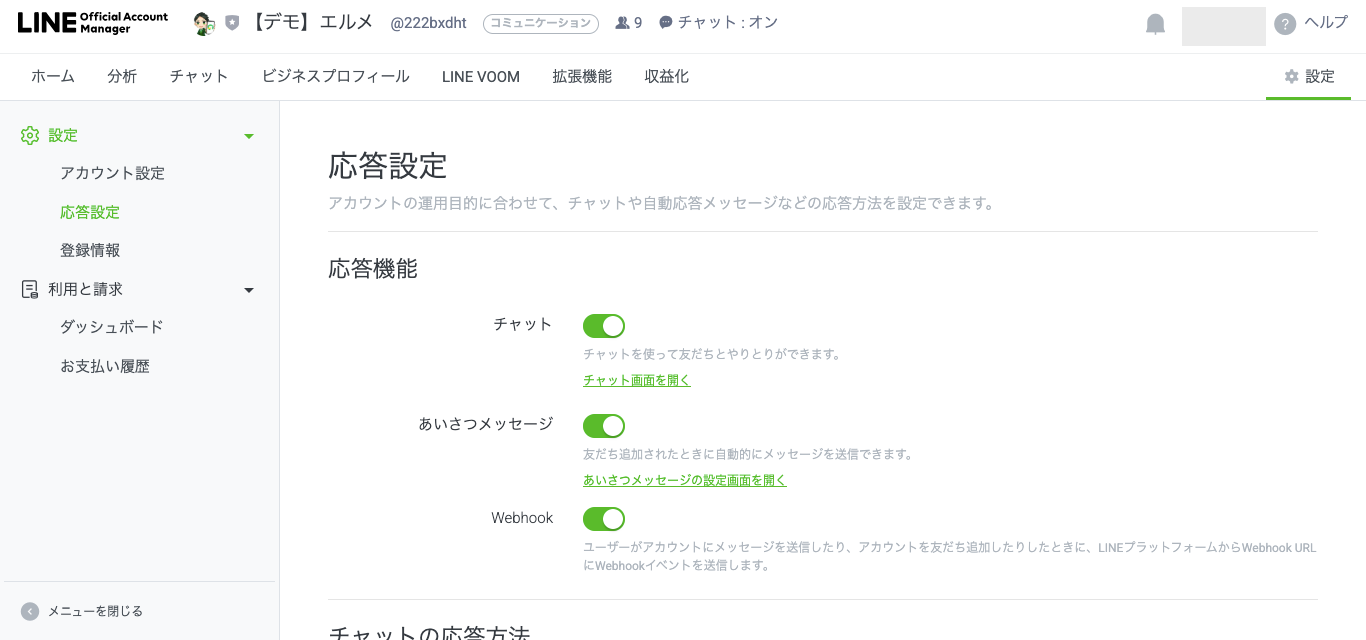Switch off the Webhook toggle

point(604,519)
